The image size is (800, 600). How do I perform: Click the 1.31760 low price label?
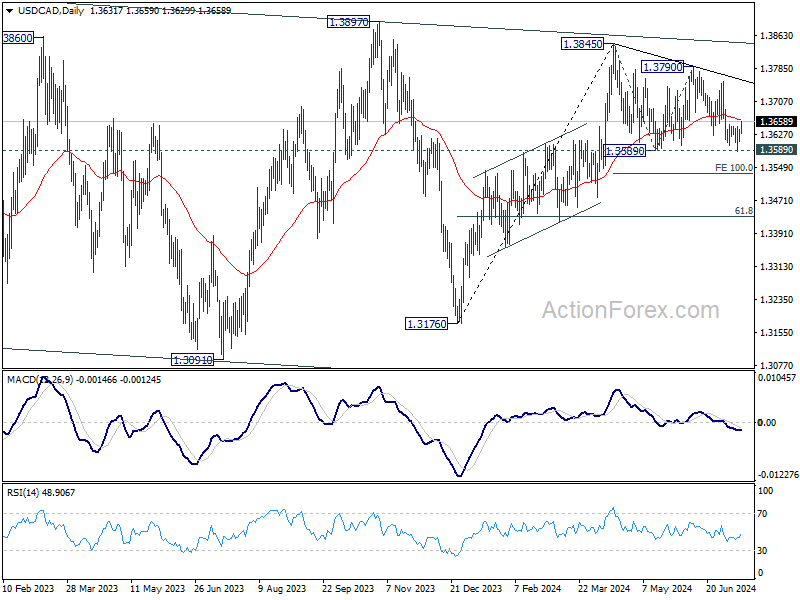pyautogui.click(x=426, y=323)
